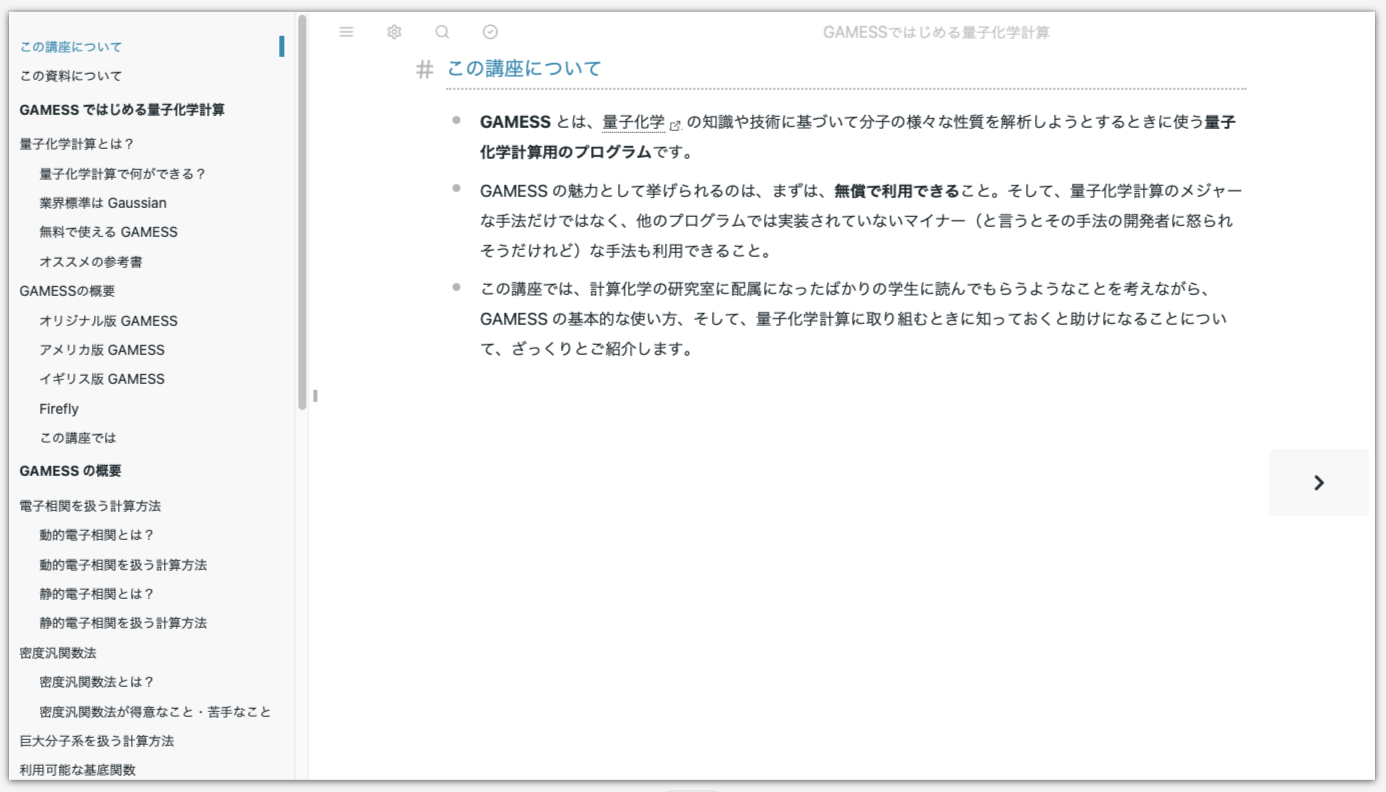
Task: Open 密度汎関数法が得意なこと・苦手なこと section
Action: pyautogui.click(x=155, y=712)
